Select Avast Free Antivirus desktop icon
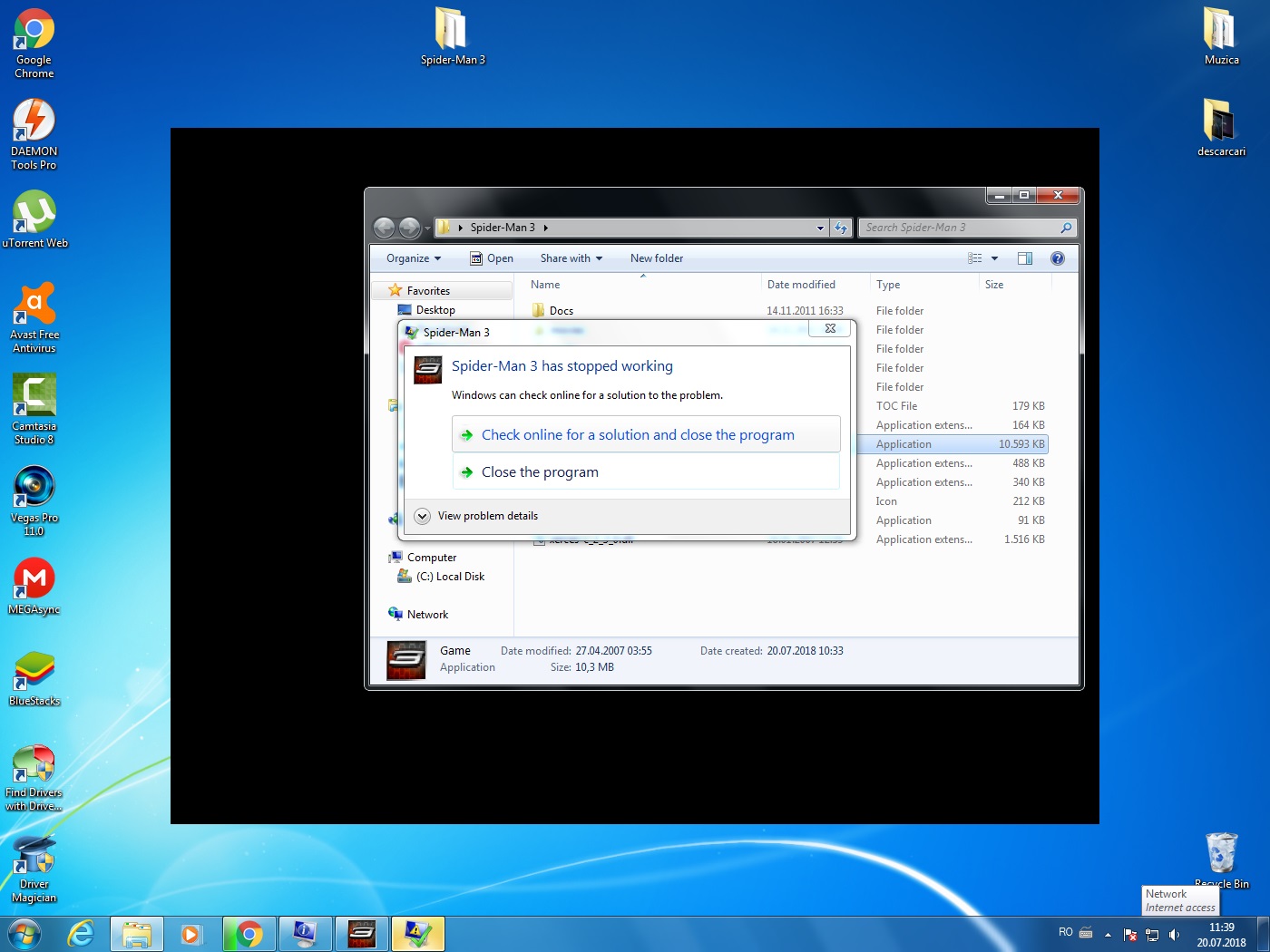 34,316
